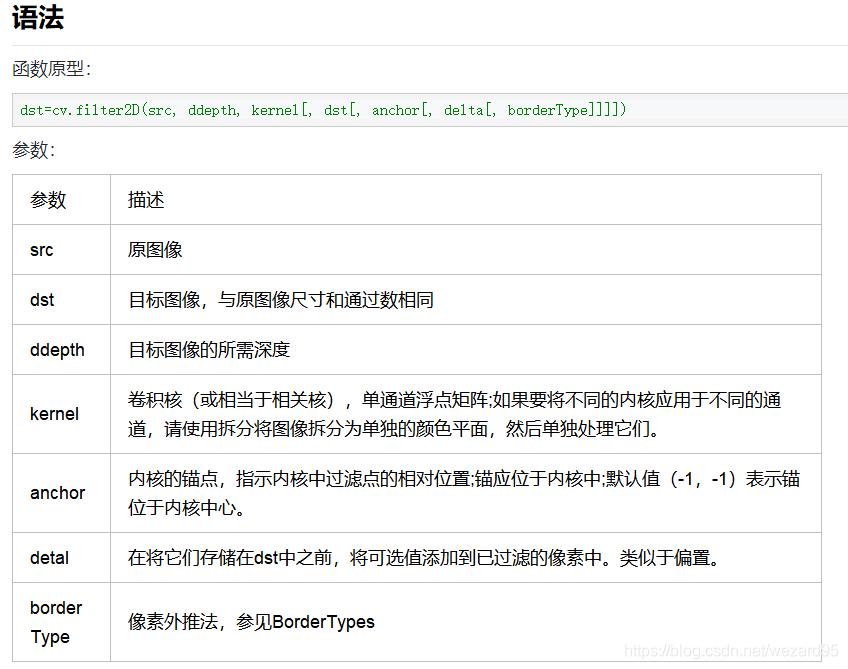Click the 内核的锚点 description text

(x=464, y=493)
